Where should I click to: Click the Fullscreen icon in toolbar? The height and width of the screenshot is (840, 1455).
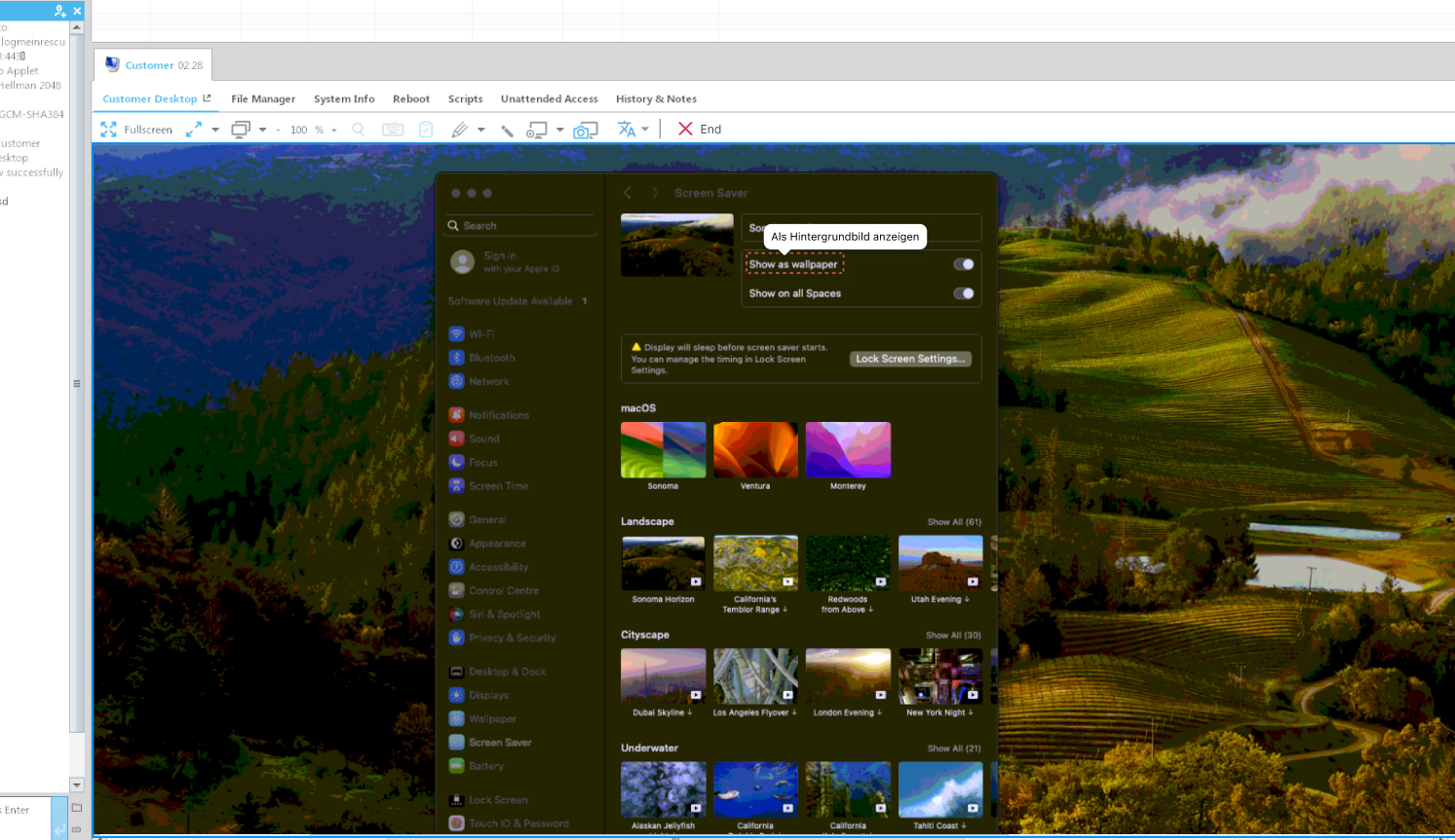(108, 130)
